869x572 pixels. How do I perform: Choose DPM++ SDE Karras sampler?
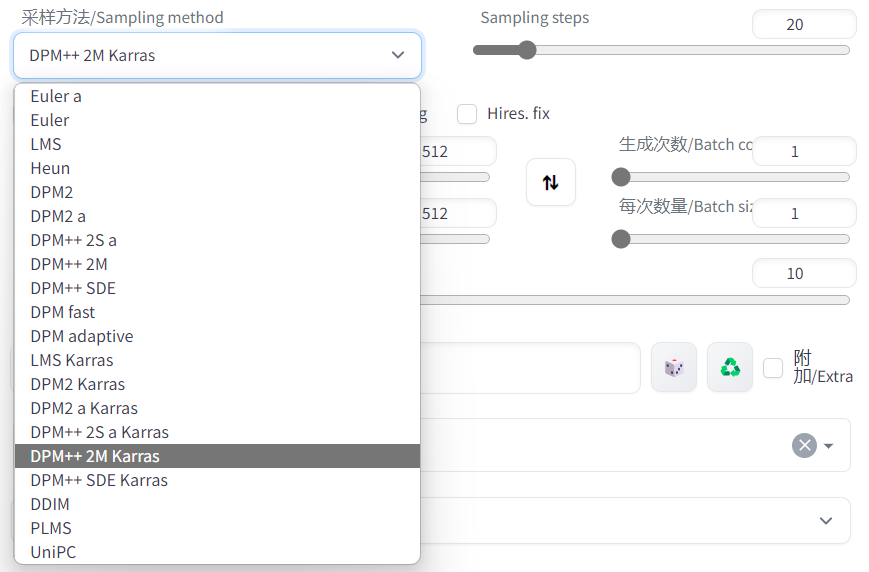click(99, 480)
